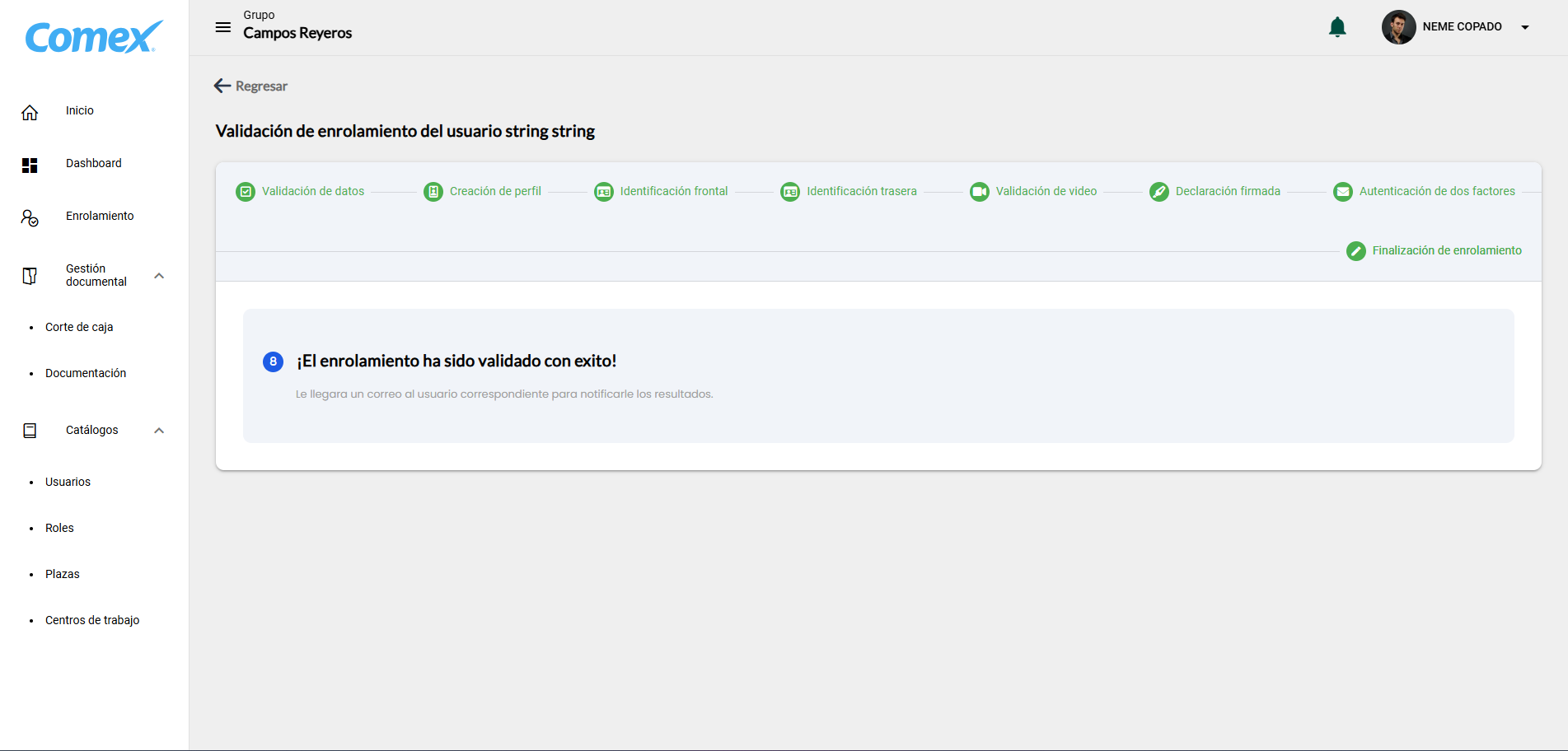Select the Finalización de enrolamiento step
The image size is (1568, 751).
coord(1446,250)
